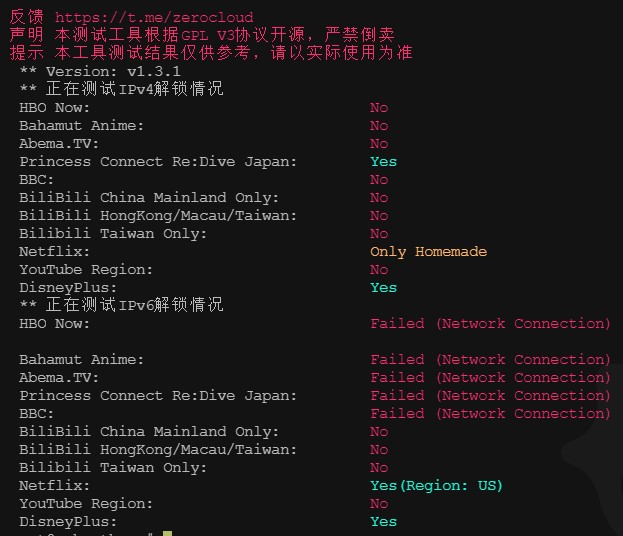Click the terminal cursor block at prompt
The image size is (623, 536).
pos(167,533)
